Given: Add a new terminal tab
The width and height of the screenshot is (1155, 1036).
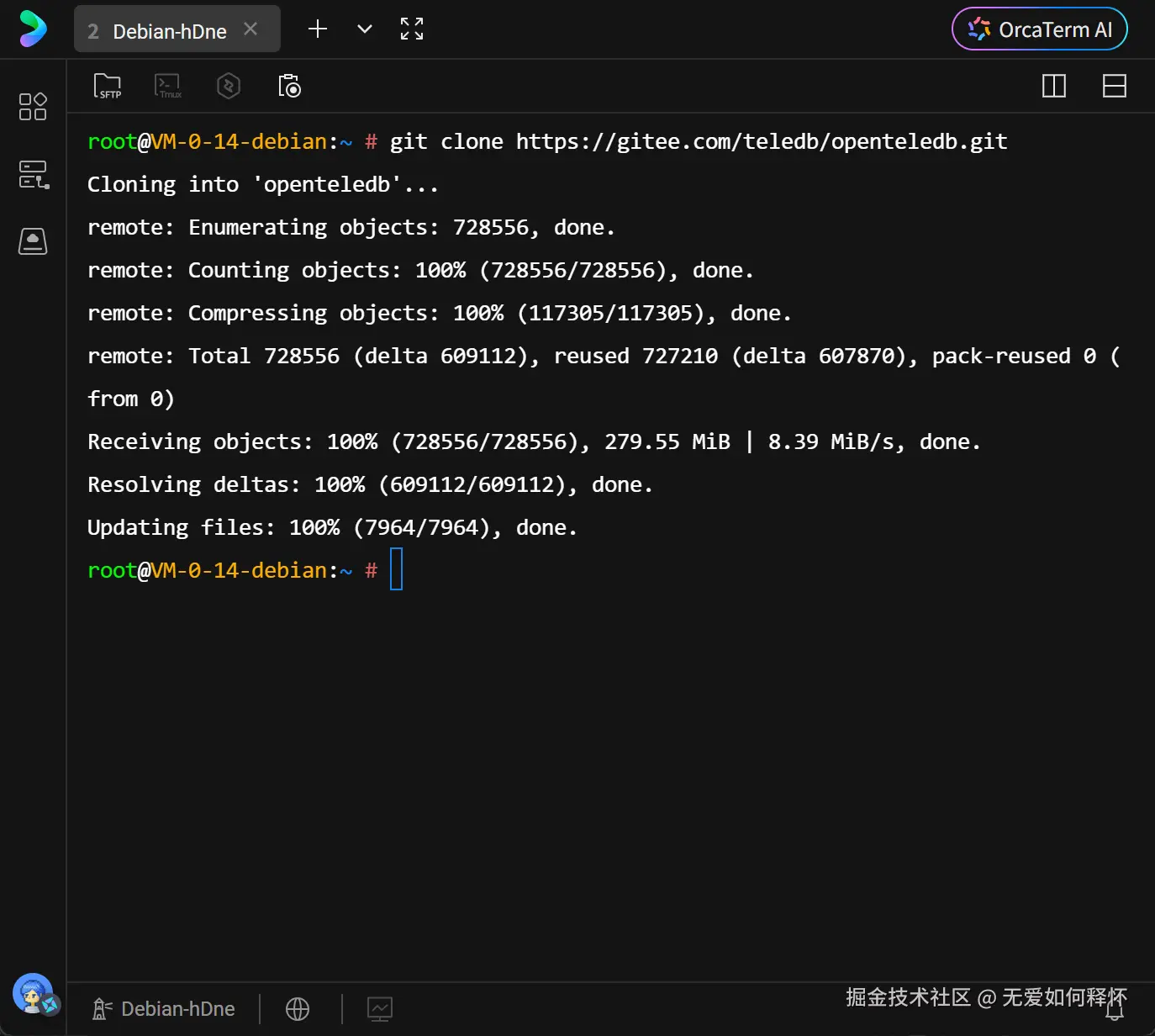Looking at the screenshot, I should point(318,29).
